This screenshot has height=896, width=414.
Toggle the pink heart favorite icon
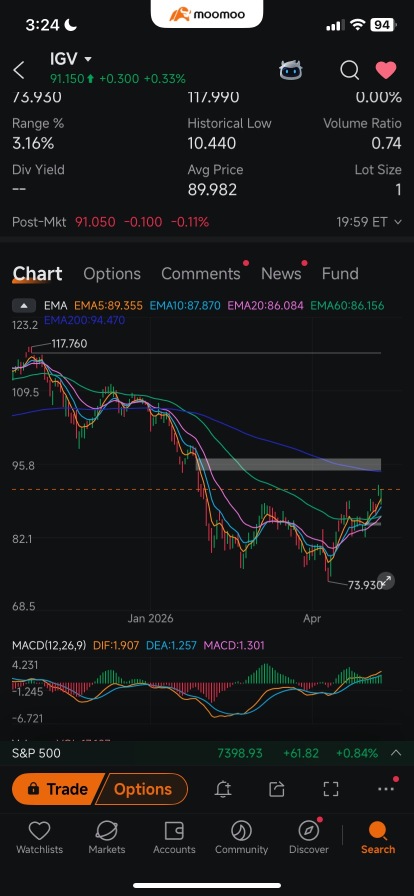click(386, 70)
